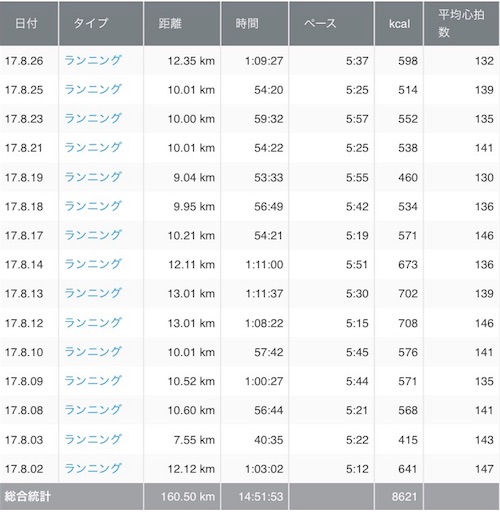Screen dimensions: 500x512
Task: Open the ランニング link for 17.8.12
Action: pos(92,323)
